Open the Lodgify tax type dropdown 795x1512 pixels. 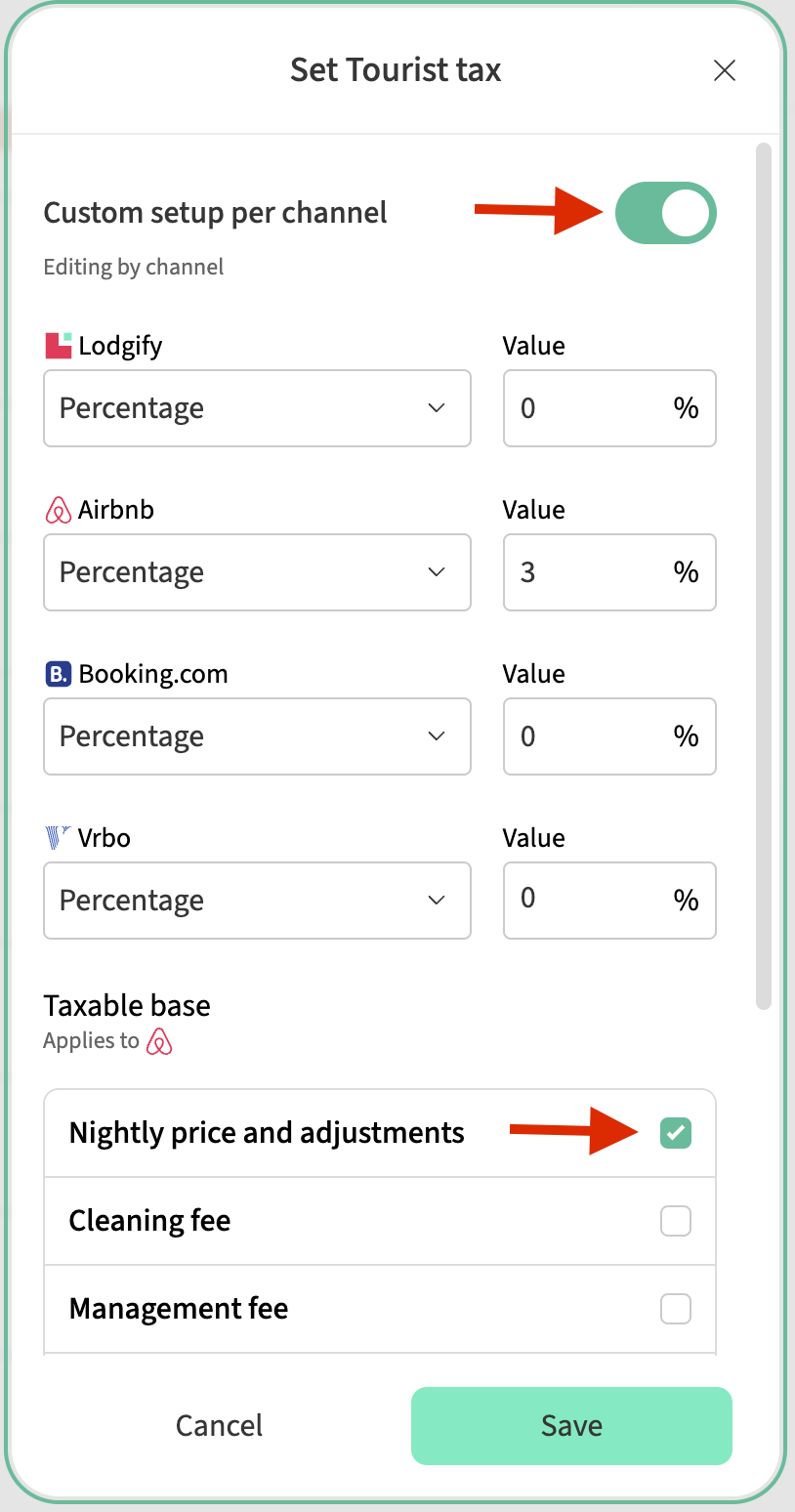257,408
